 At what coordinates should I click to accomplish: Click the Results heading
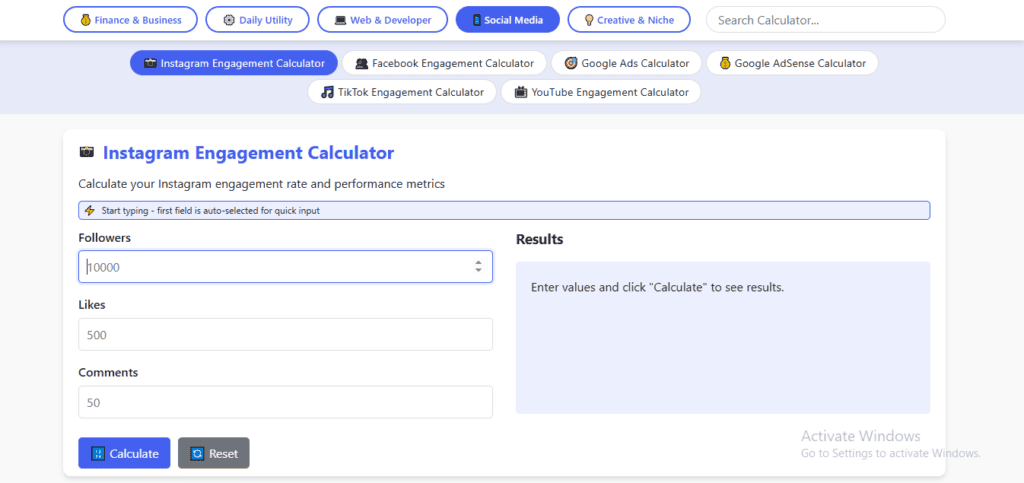(539, 239)
